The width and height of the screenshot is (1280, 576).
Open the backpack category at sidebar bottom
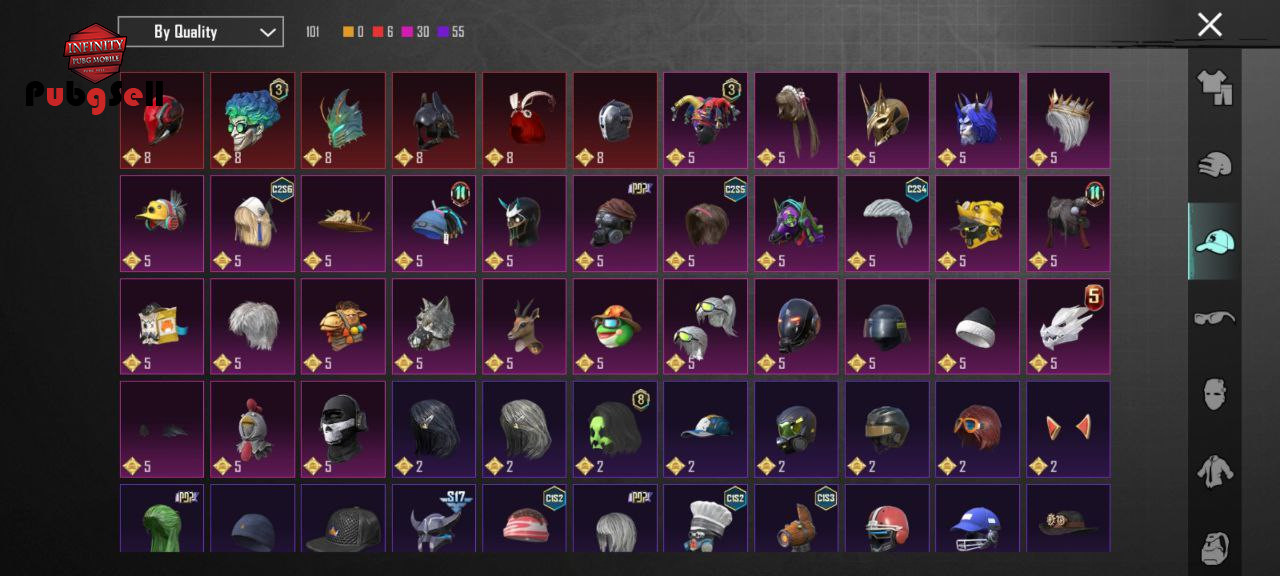coord(1214,546)
